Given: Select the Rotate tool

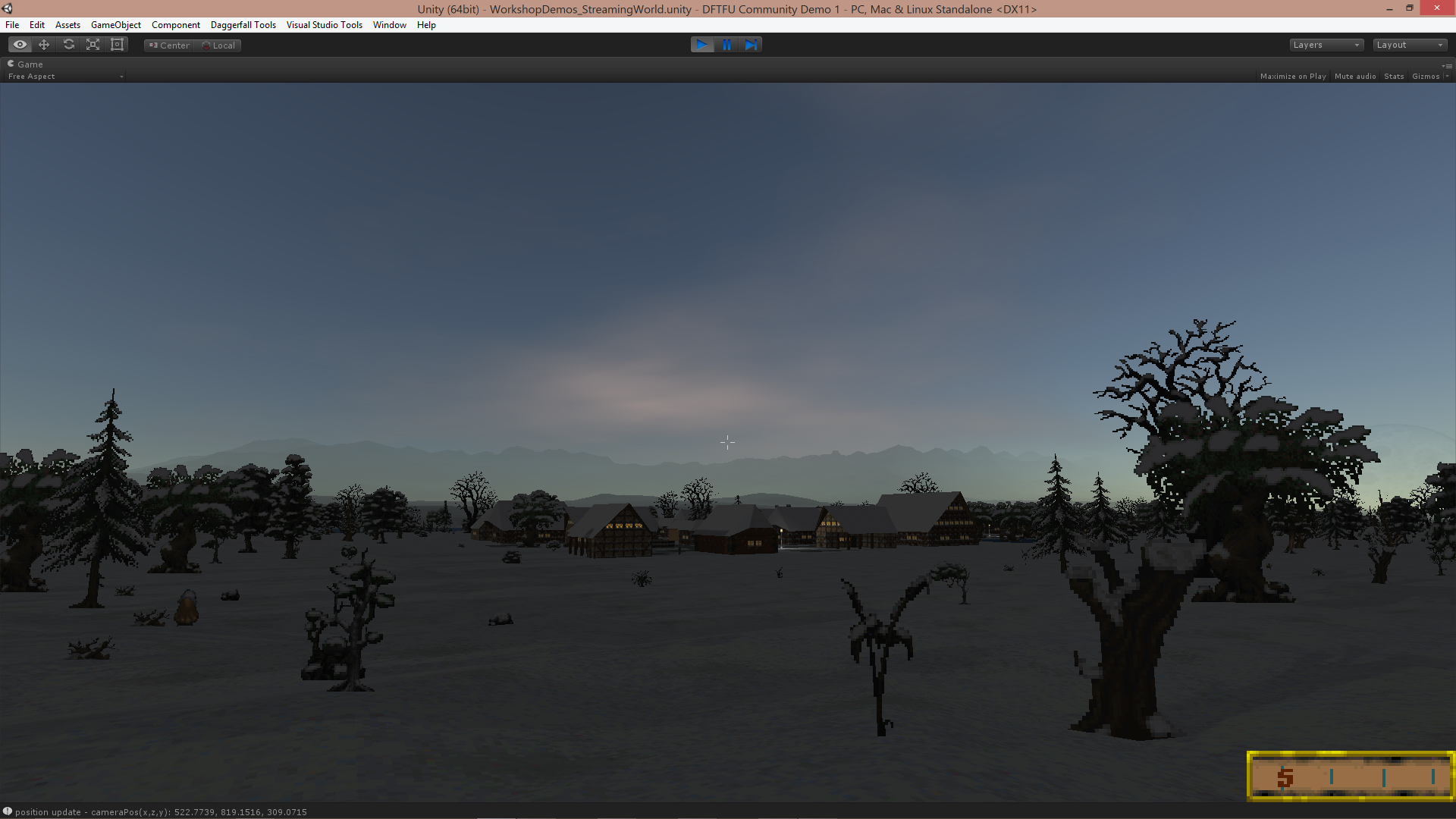Looking at the screenshot, I should [68, 44].
